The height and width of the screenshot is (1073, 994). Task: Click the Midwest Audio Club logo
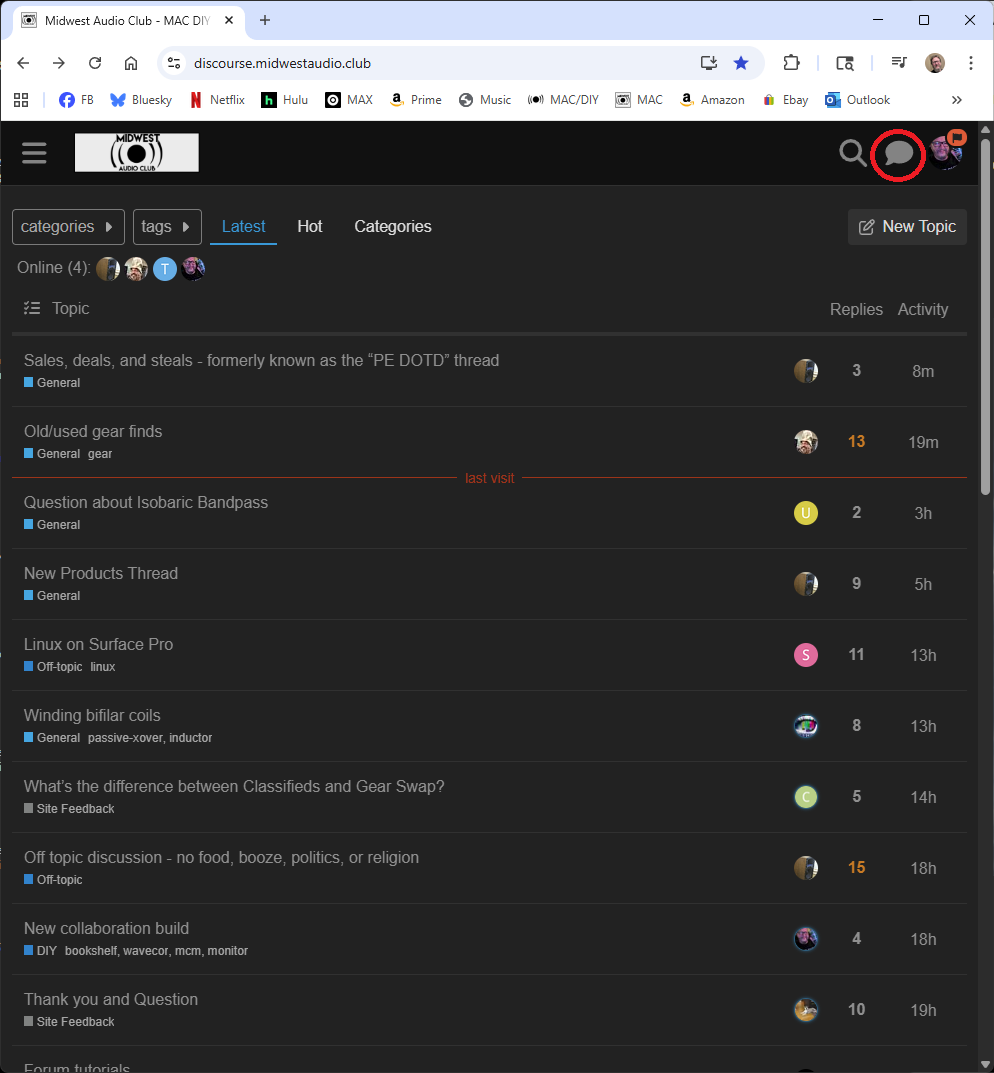[136, 153]
